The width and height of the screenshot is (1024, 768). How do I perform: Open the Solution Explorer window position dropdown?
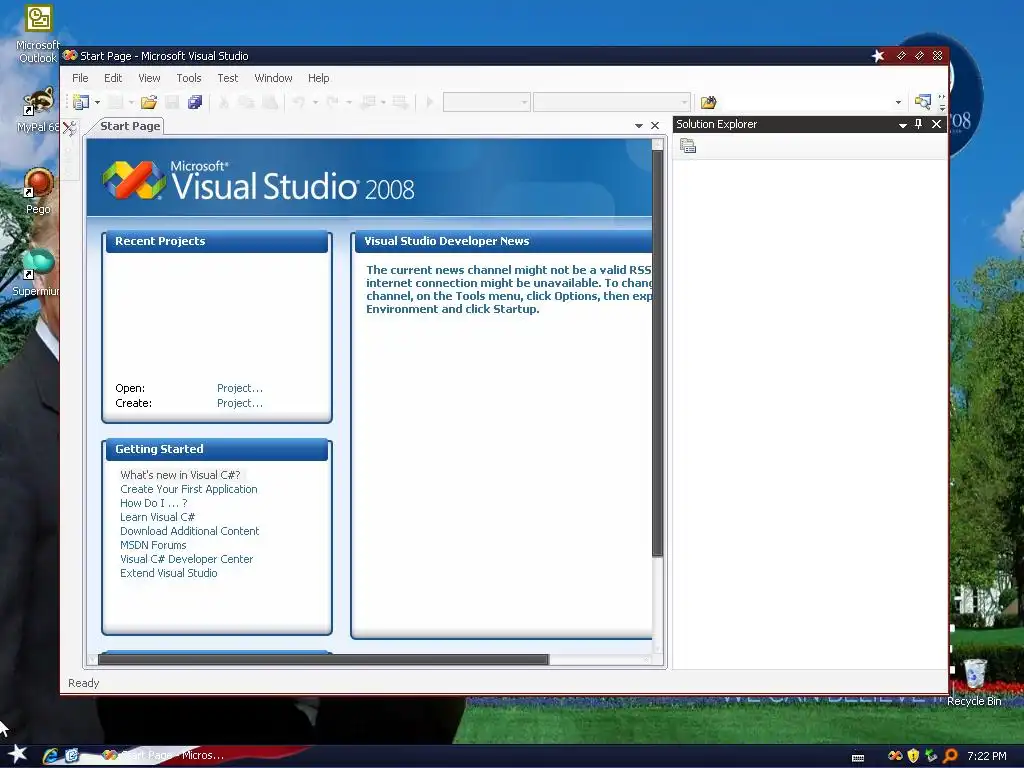point(903,125)
